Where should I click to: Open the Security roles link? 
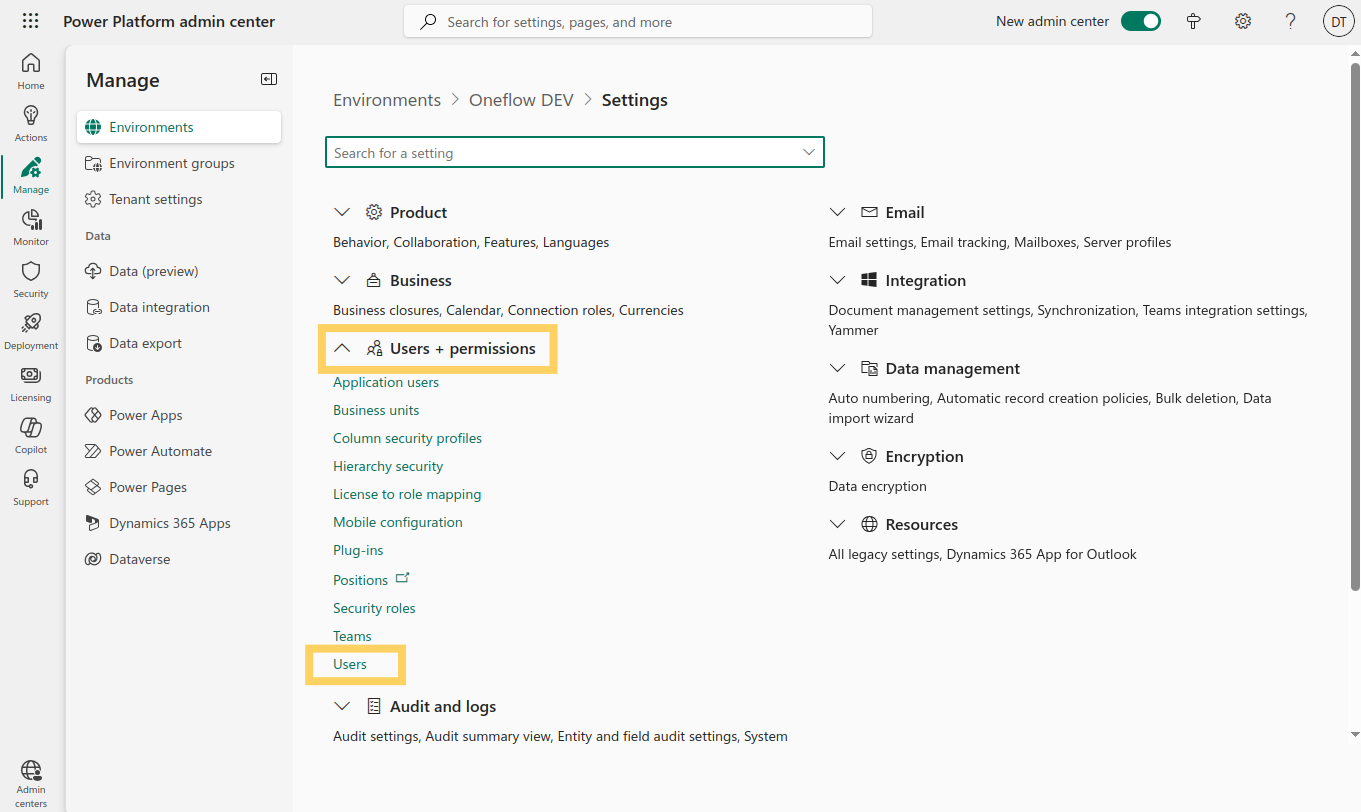coord(374,608)
